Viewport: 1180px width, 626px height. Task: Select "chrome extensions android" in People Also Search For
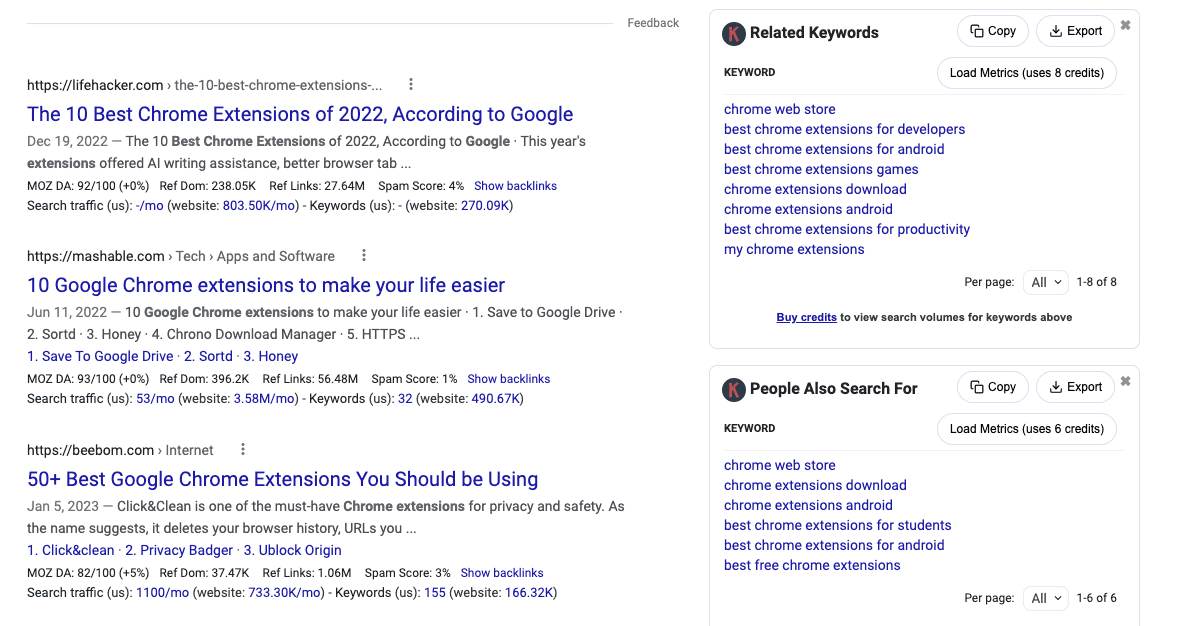pos(808,506)
